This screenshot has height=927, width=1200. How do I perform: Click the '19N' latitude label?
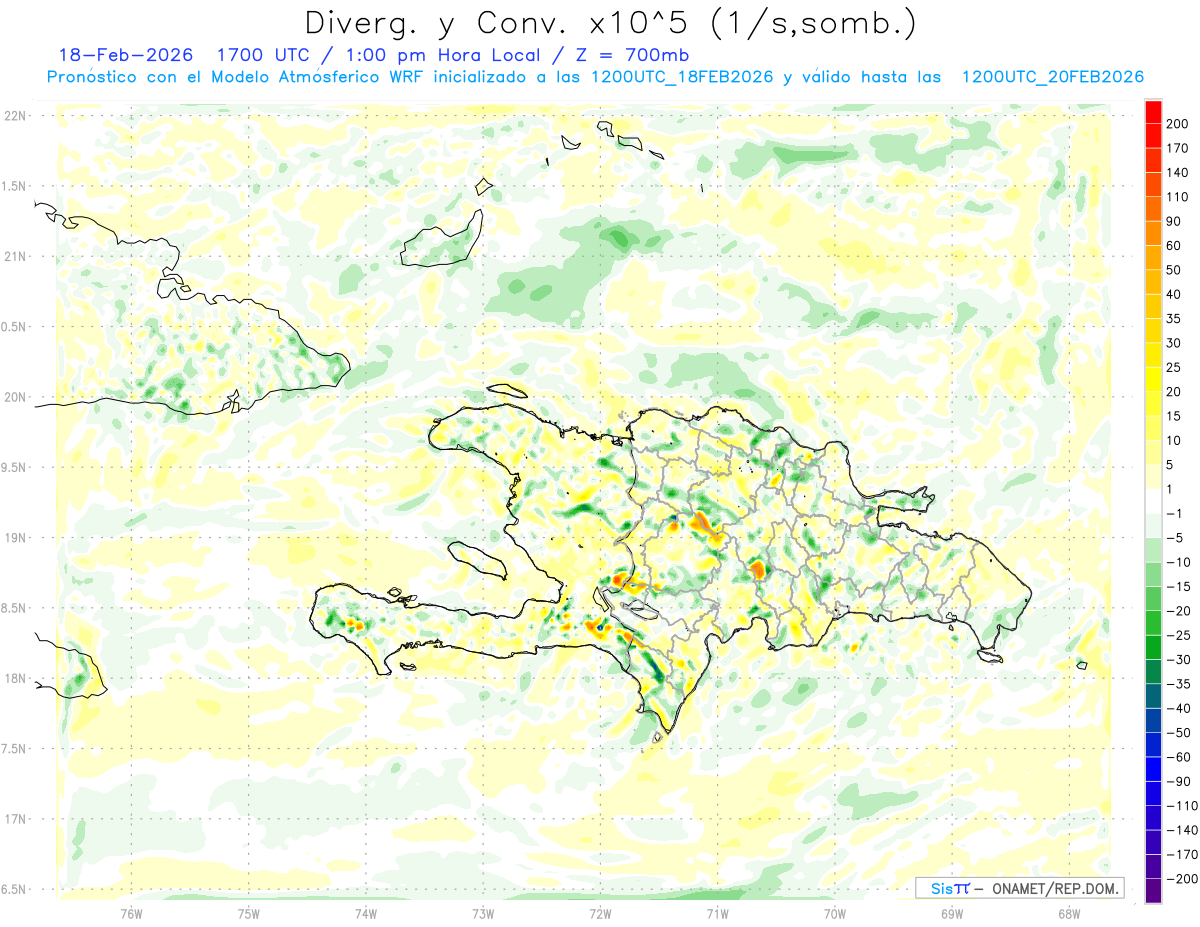(x=15, y=537)
